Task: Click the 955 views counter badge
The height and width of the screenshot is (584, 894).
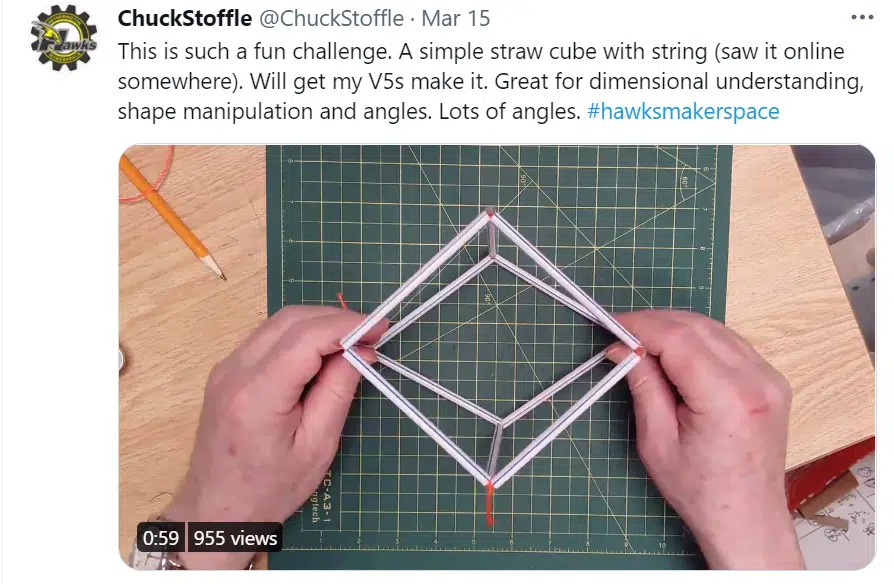Action: pos(235,538)
